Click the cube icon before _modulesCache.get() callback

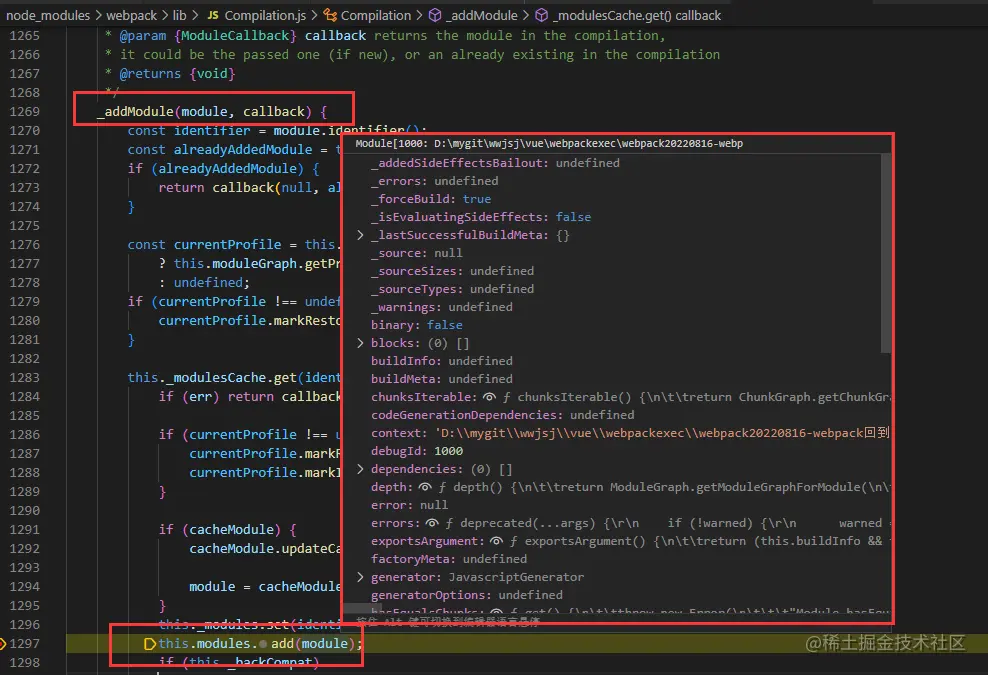[542, 15]
